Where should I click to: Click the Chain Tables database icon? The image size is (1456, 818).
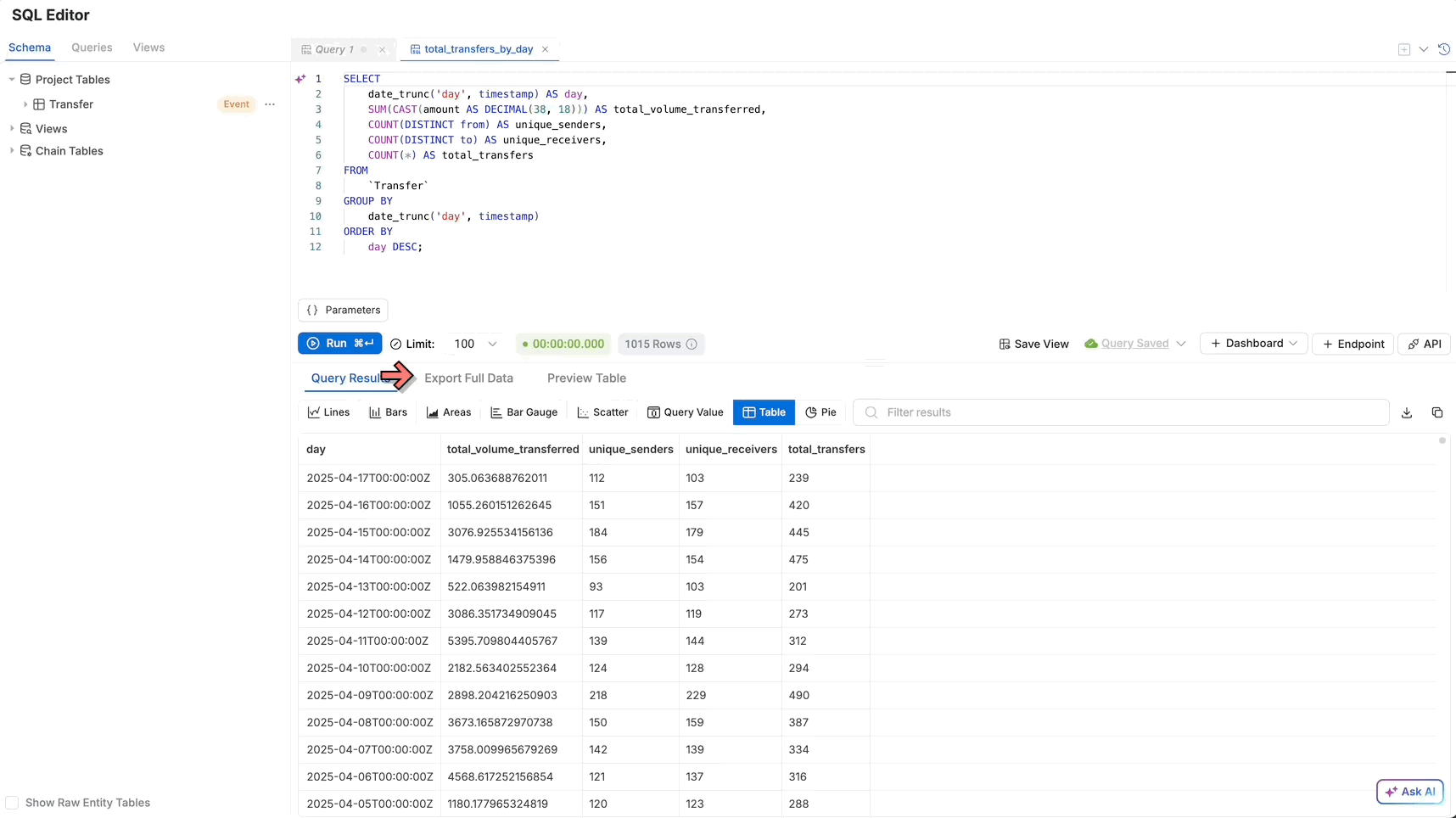[x=25, y=151]
